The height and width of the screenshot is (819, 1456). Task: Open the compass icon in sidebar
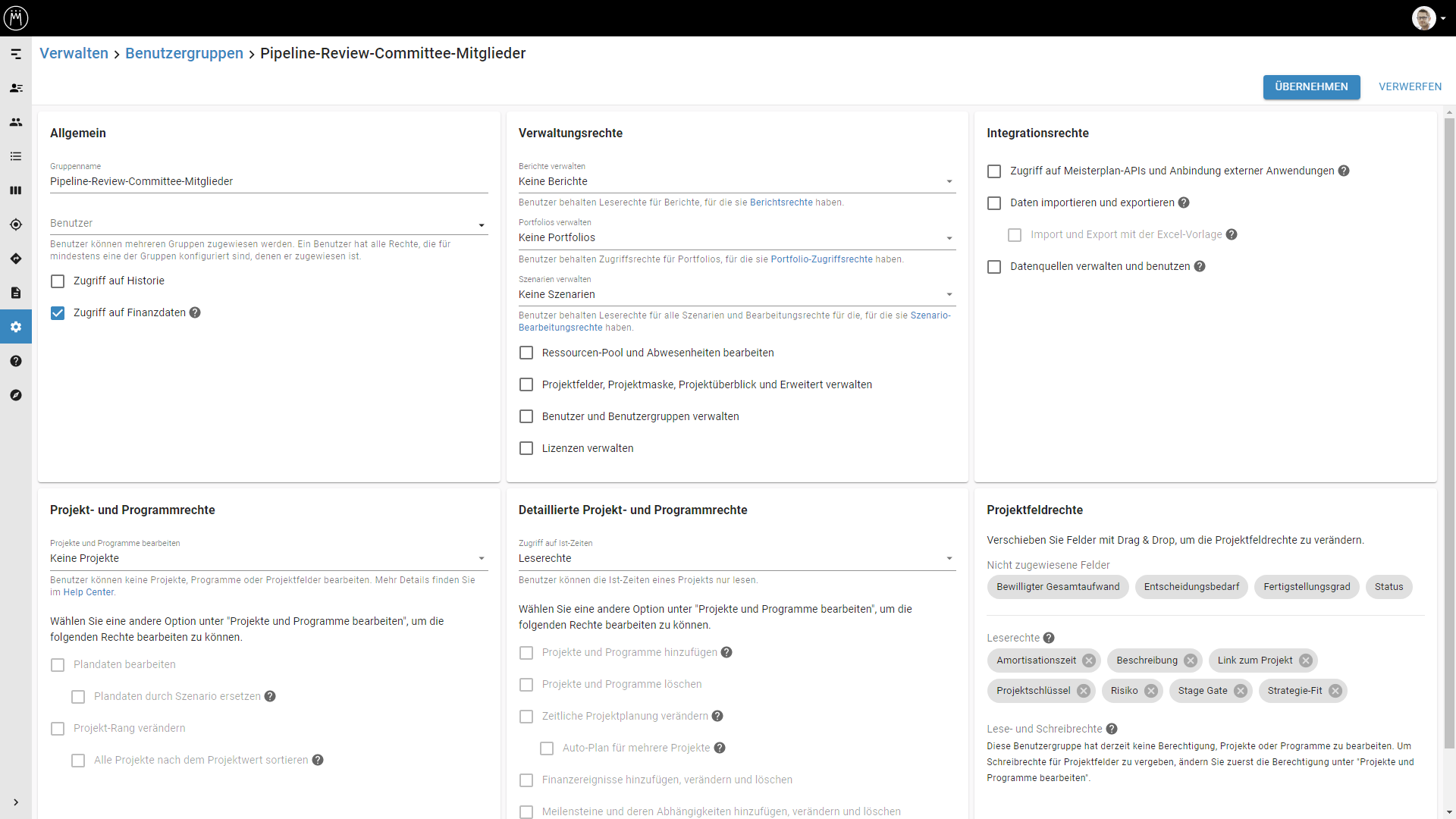point(16,395)
